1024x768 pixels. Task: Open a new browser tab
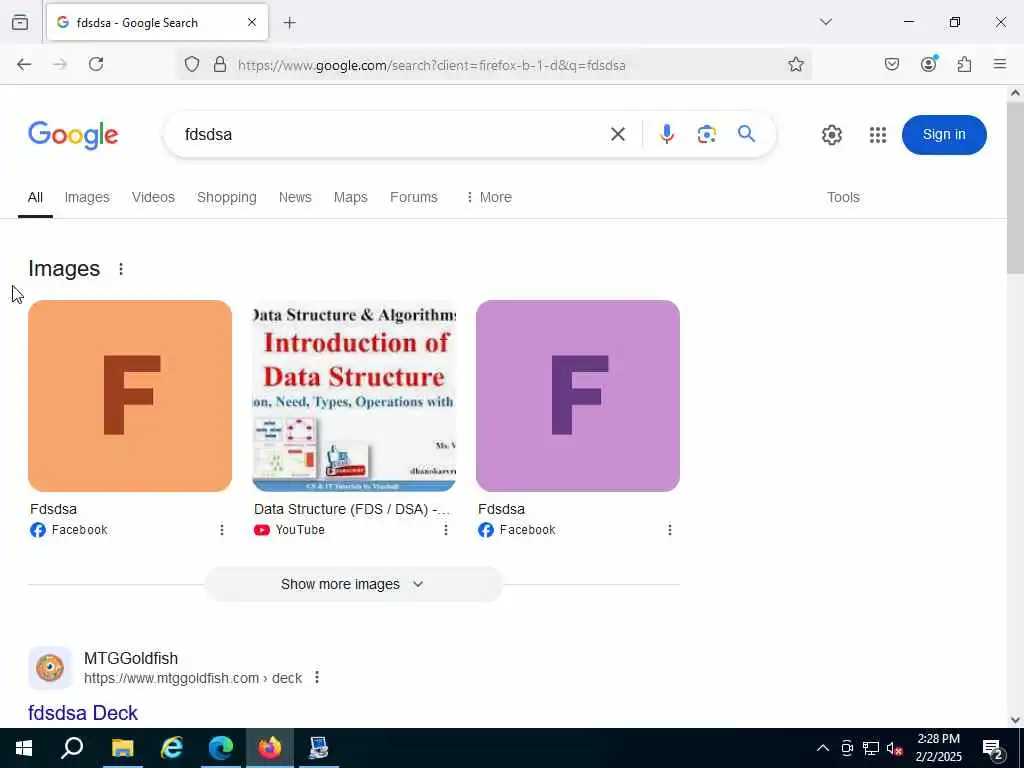point(290,23)
